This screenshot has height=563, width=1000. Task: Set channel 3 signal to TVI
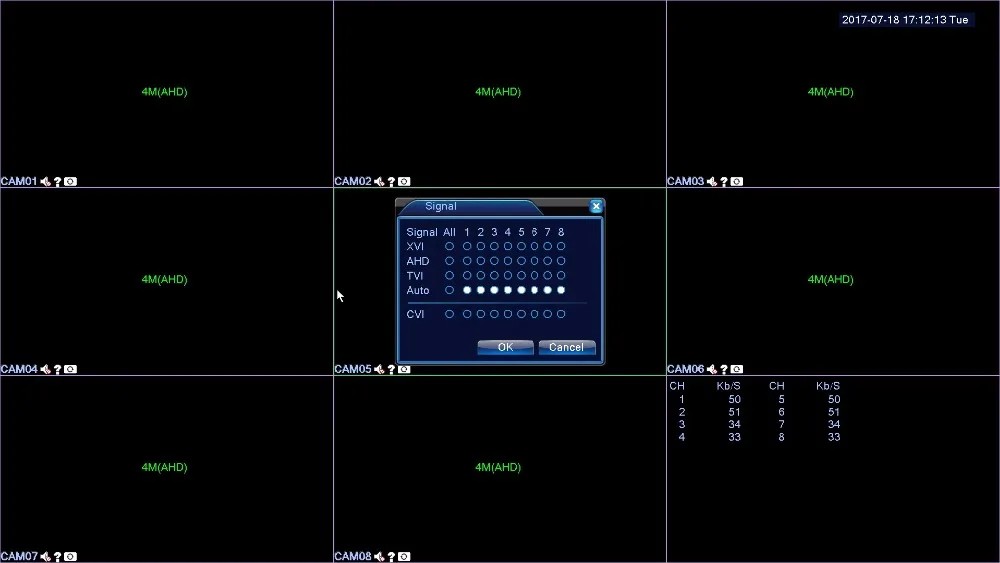tap(494, 275)
